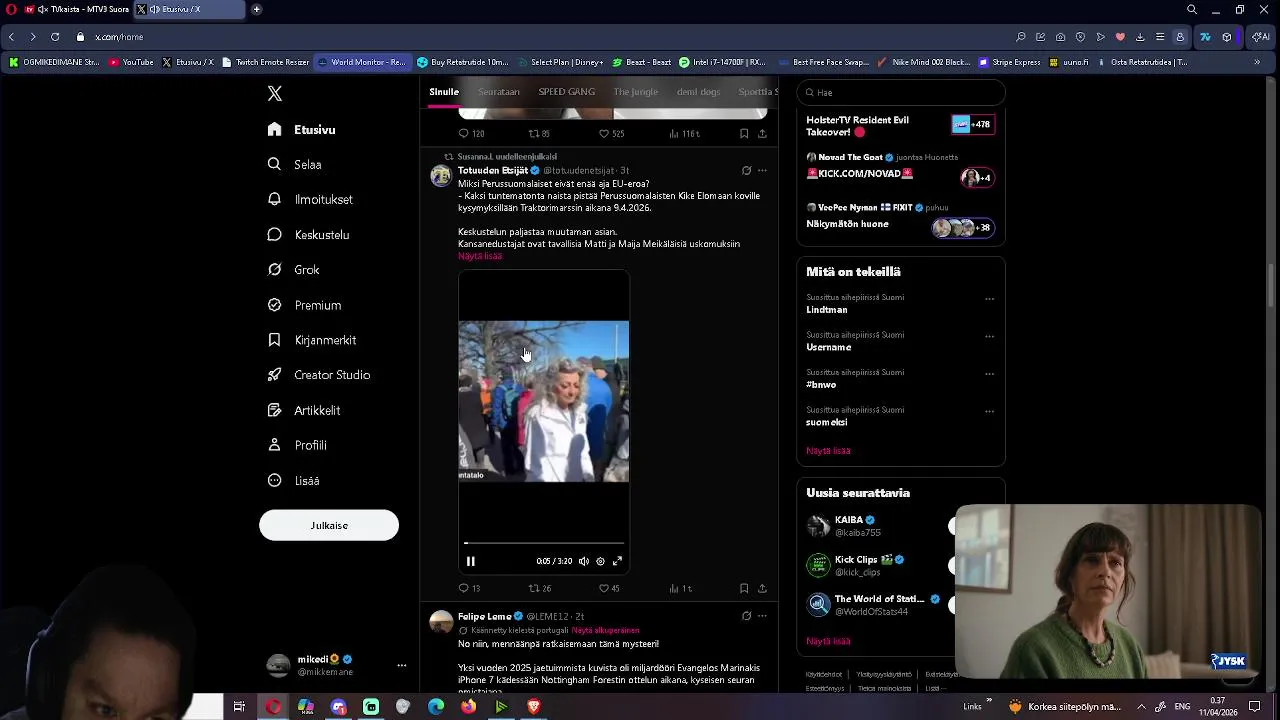Switch to Sinulle feed tab
Image resolution: width=1280 pixels, height=720 pixels.
click(x=444, y=92)
